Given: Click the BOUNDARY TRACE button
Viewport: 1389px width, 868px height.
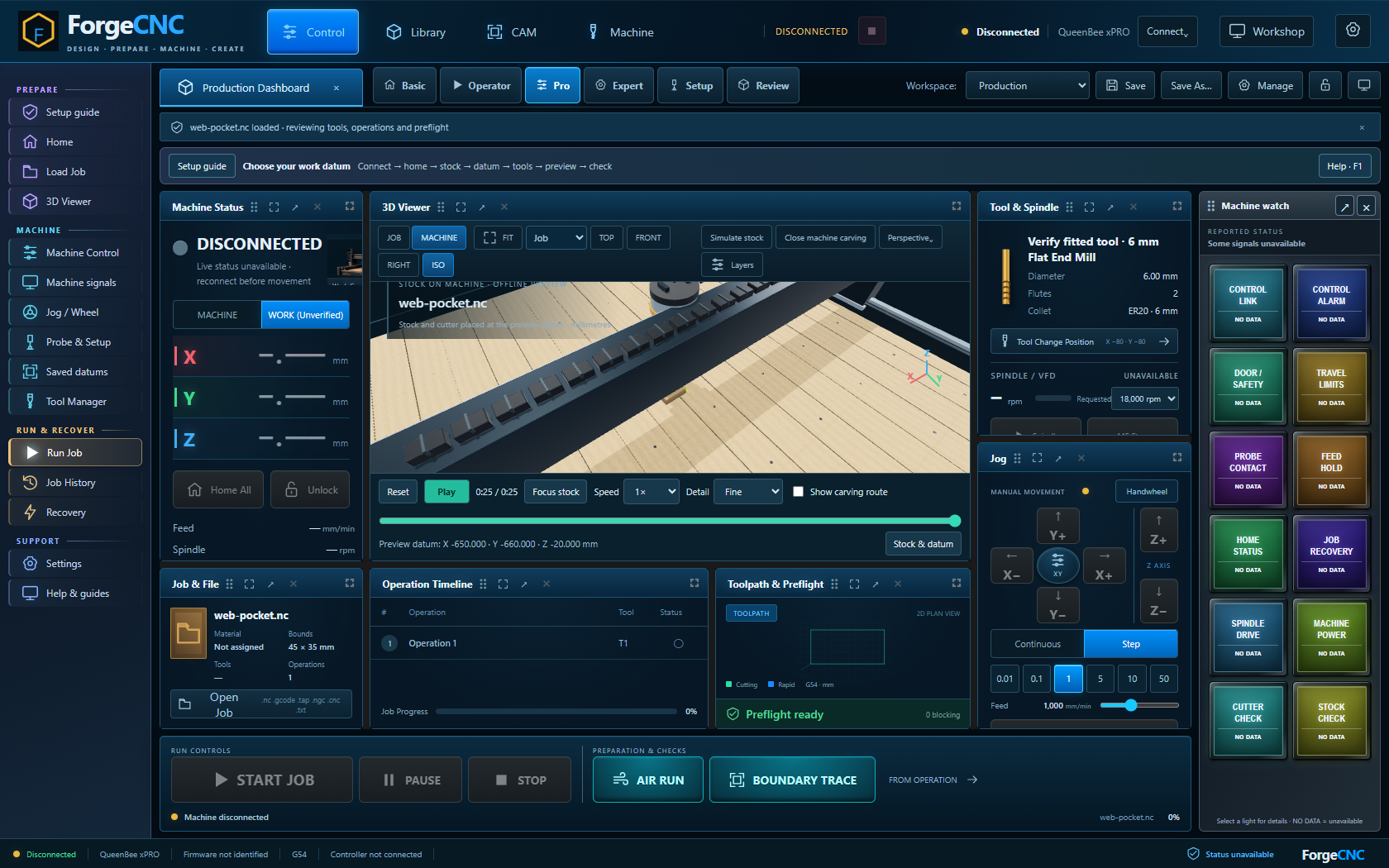Looking at the screenshot, I should coord(792,780).
